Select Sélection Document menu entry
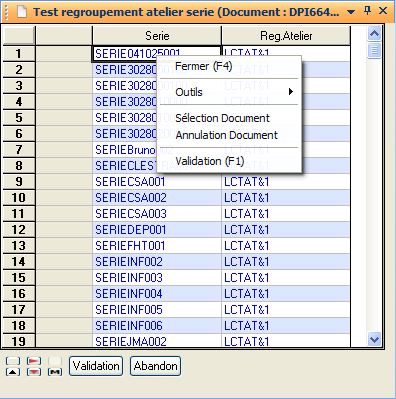Image resolution: width=396 pixels, height=399 pixels. (222, 118)
